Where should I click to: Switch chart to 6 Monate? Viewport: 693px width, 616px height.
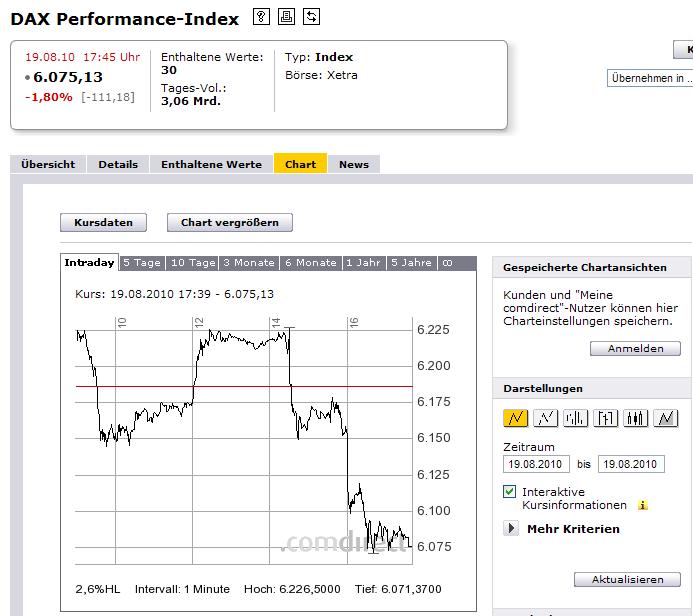coord(311,263)
